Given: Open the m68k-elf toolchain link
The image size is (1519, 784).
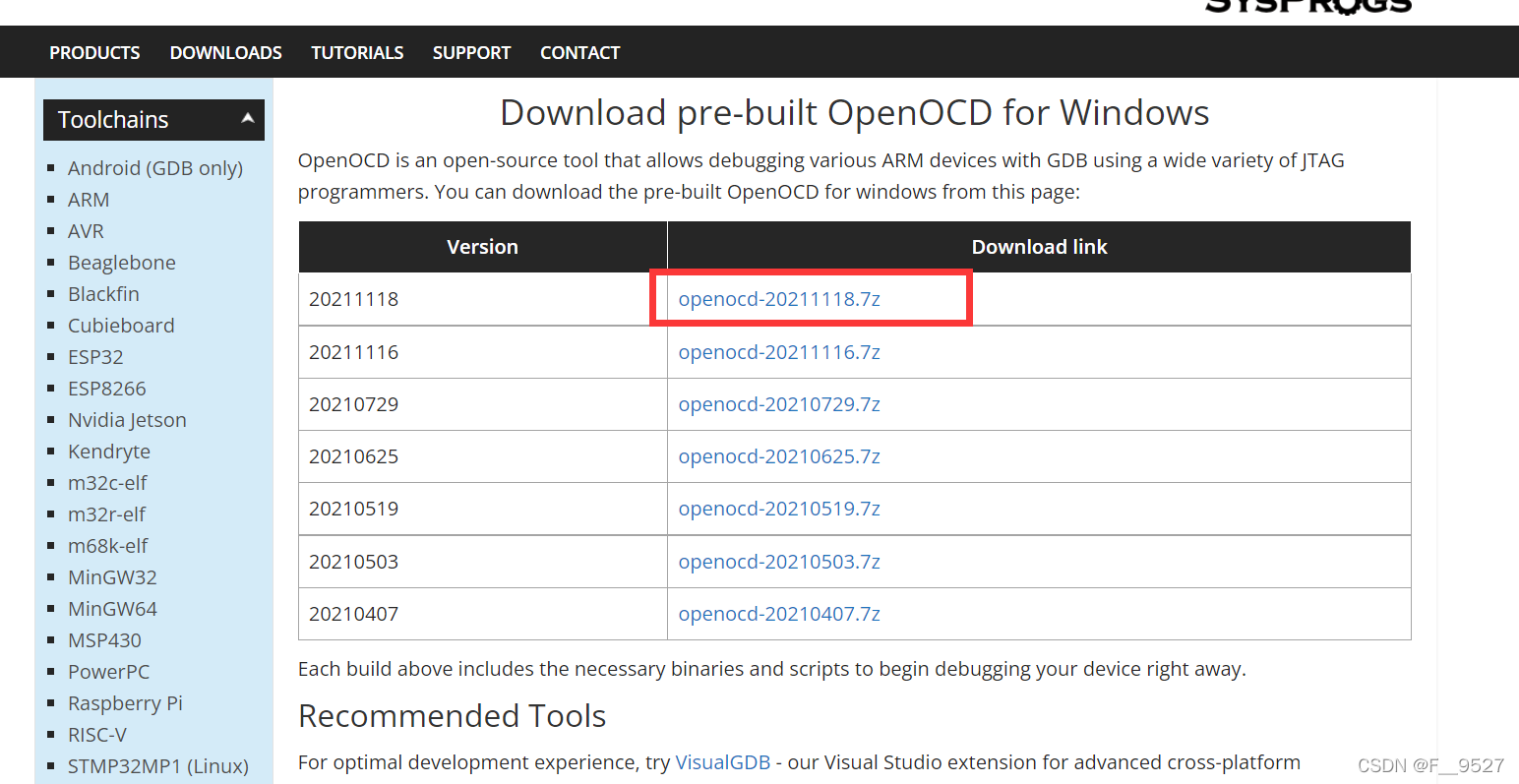Looking at the screenshot, I should coord(108,546).
